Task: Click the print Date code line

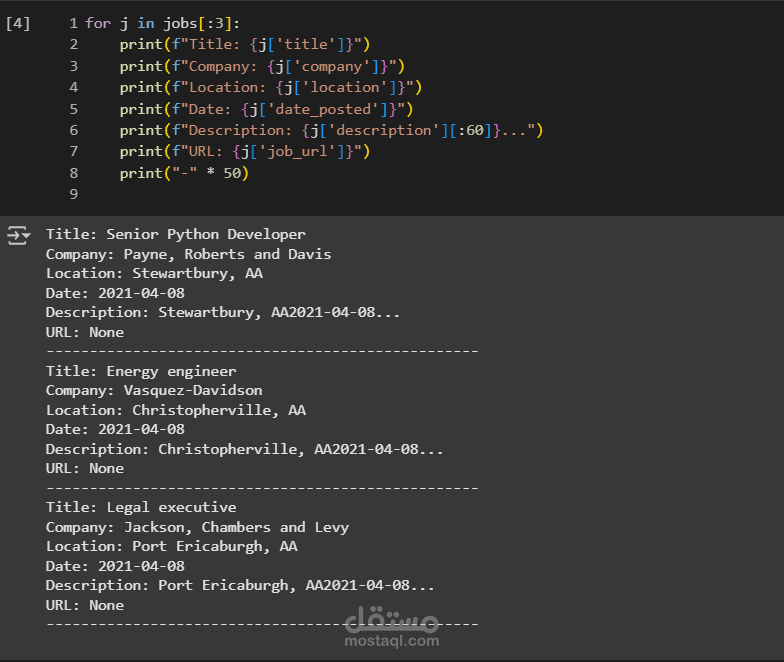Action: tap(266, 109)
